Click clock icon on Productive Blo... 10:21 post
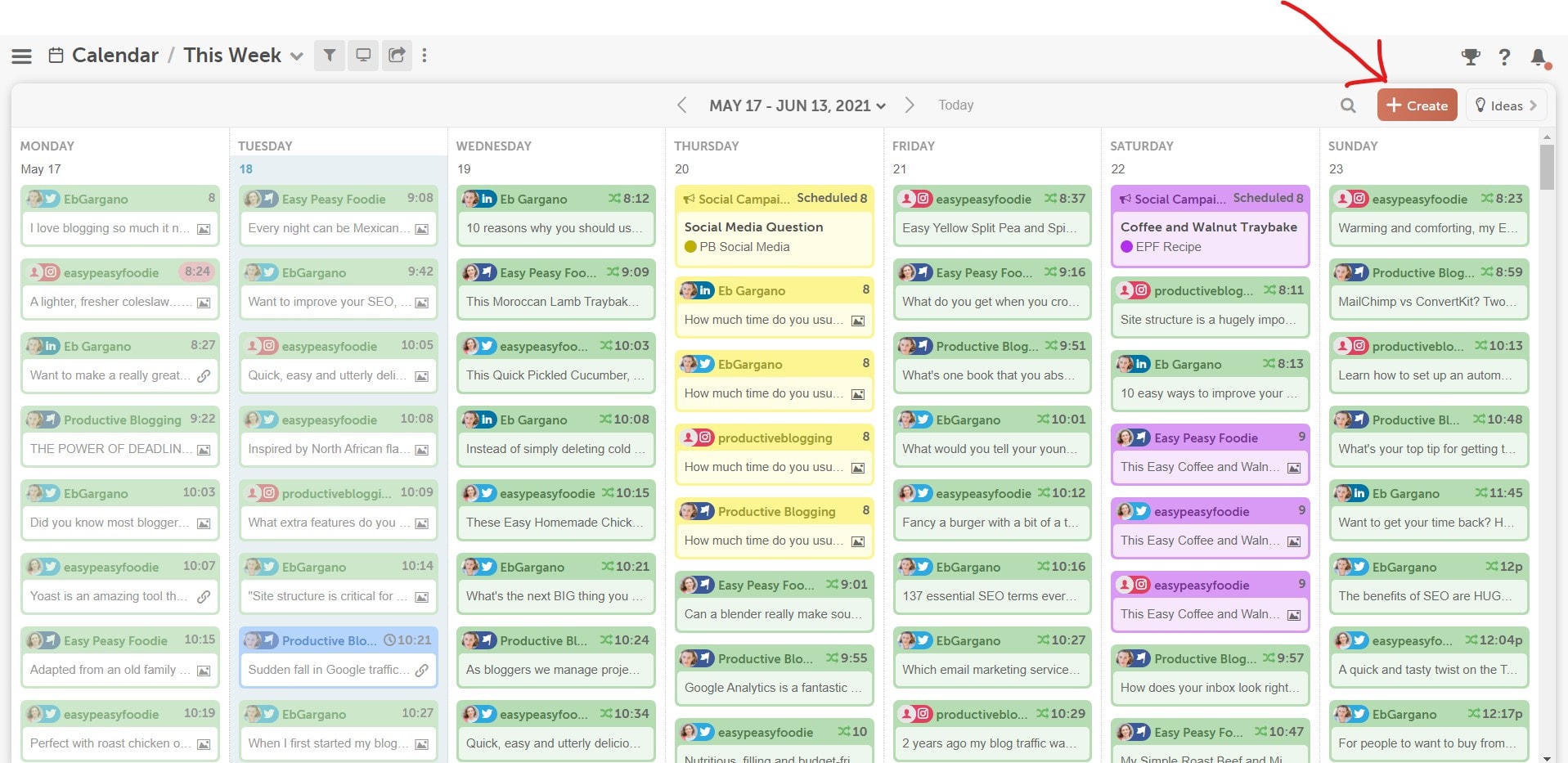1568x763 pixels. 390,640
